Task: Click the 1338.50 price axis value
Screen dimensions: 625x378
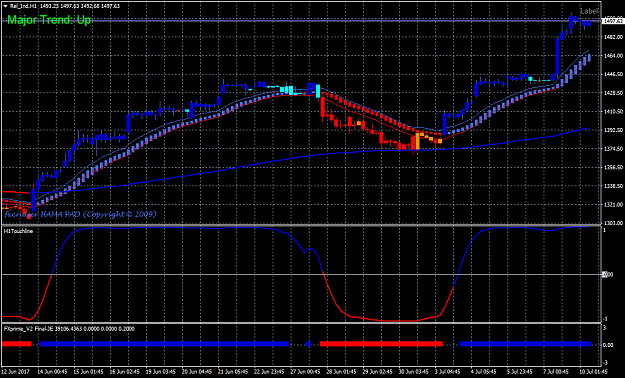Action: pyautogui.click(x=614, y=186)
